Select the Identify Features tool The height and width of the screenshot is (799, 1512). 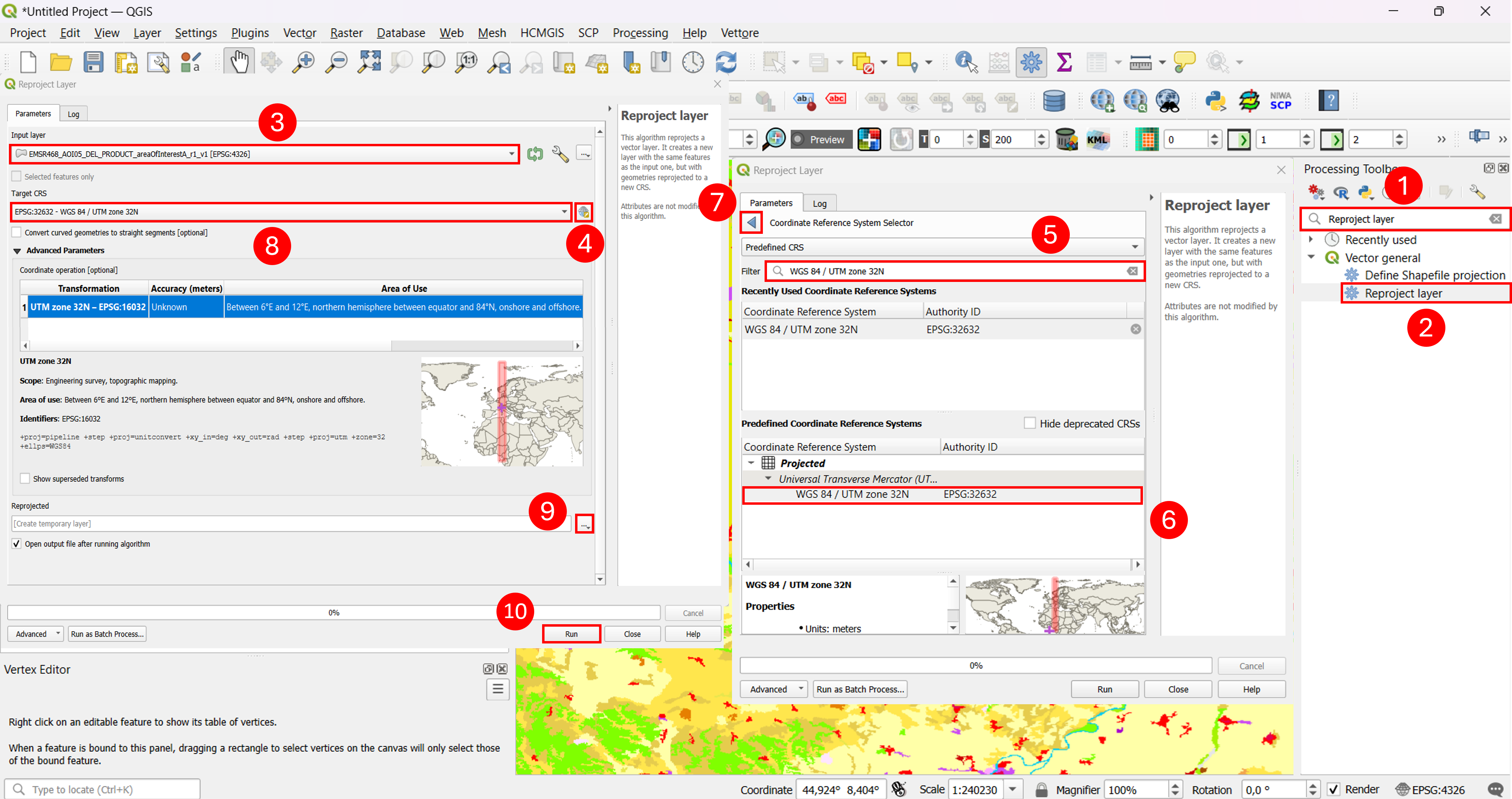(x=966, y=62)
